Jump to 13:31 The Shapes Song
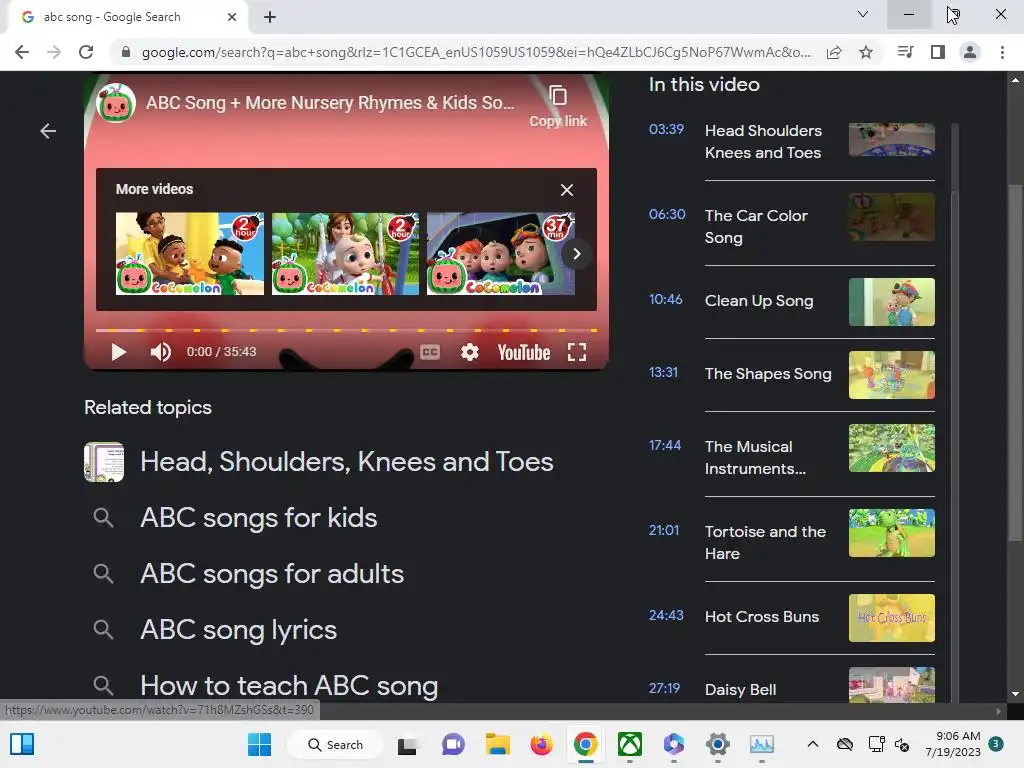Viewport: 1024px width, 768px height. click(x=792, y=374)
